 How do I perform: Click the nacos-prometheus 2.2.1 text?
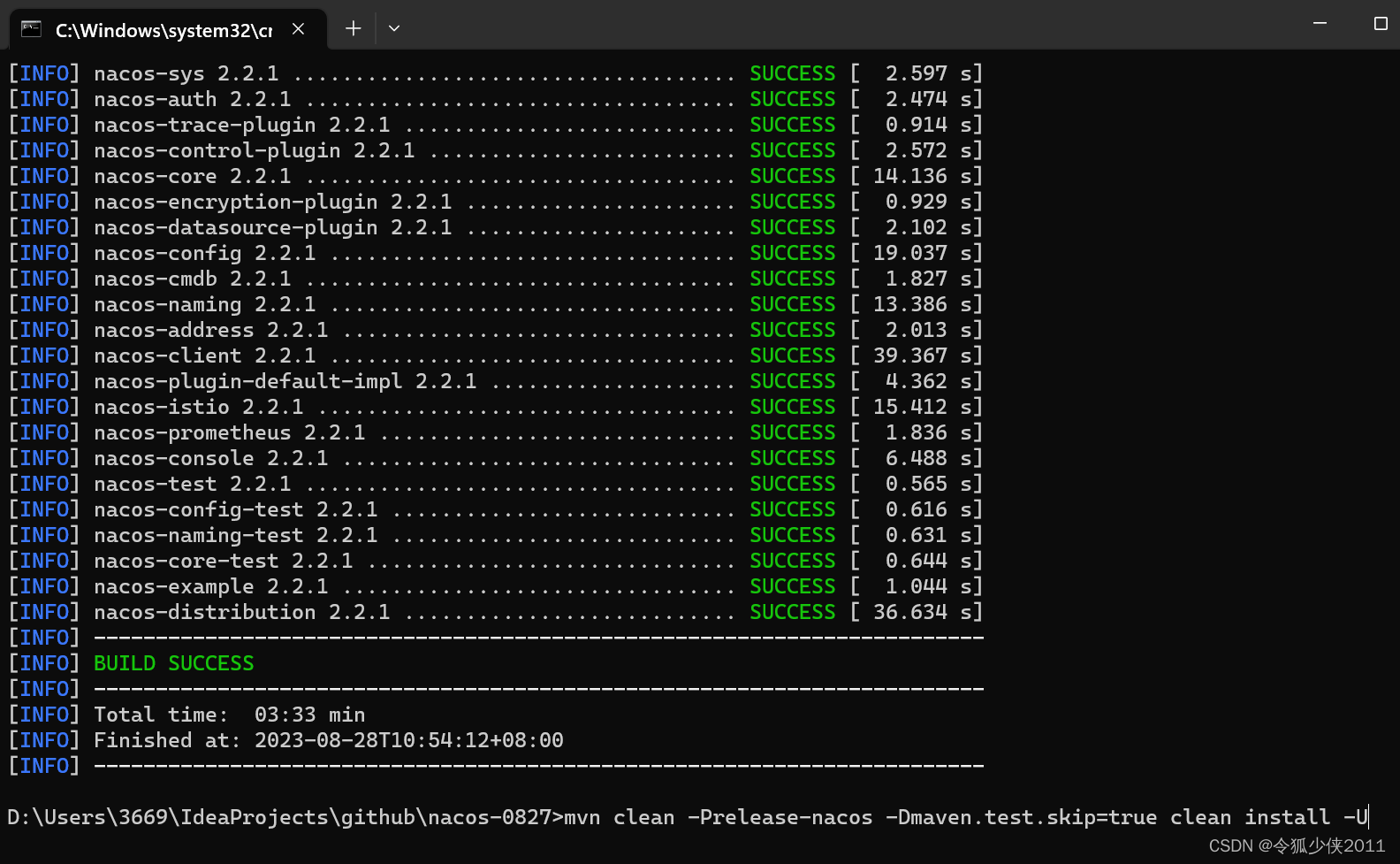pos(229,432)
